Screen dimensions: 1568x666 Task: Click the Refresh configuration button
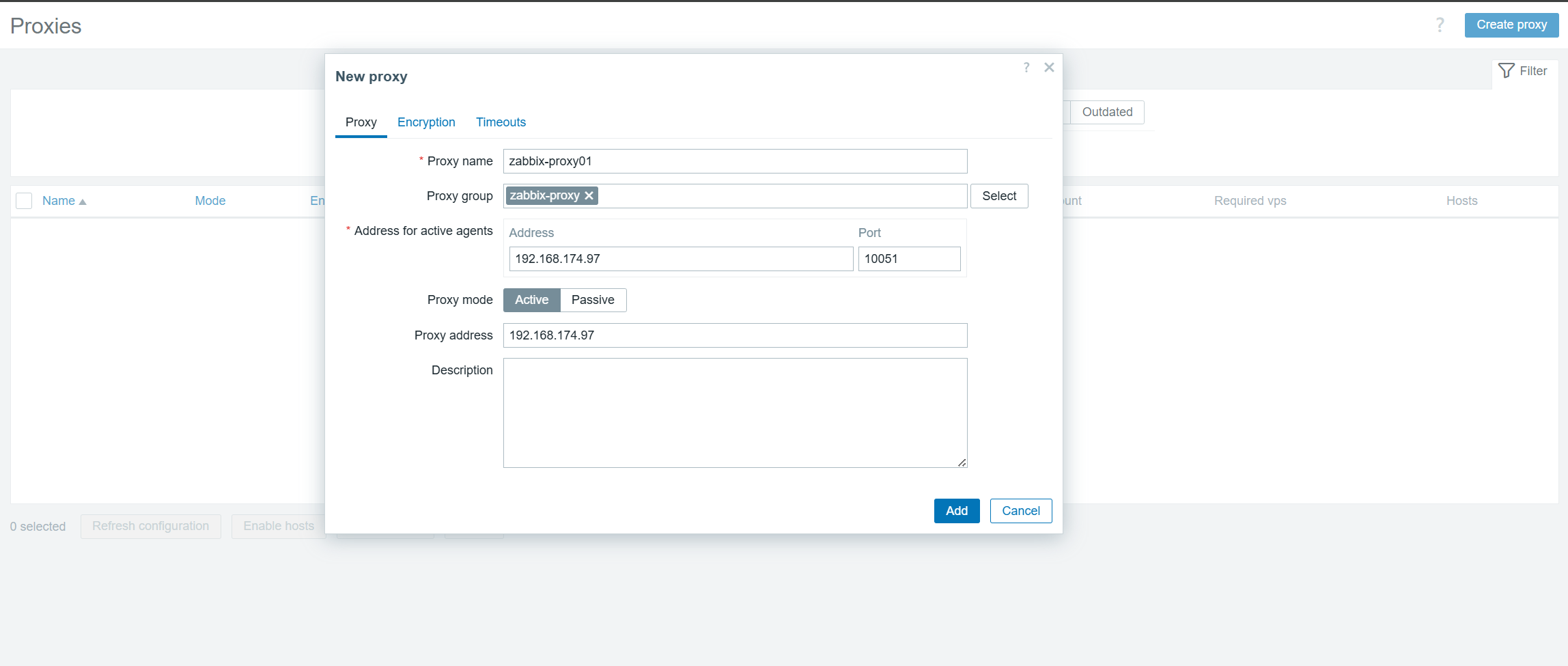151,526
